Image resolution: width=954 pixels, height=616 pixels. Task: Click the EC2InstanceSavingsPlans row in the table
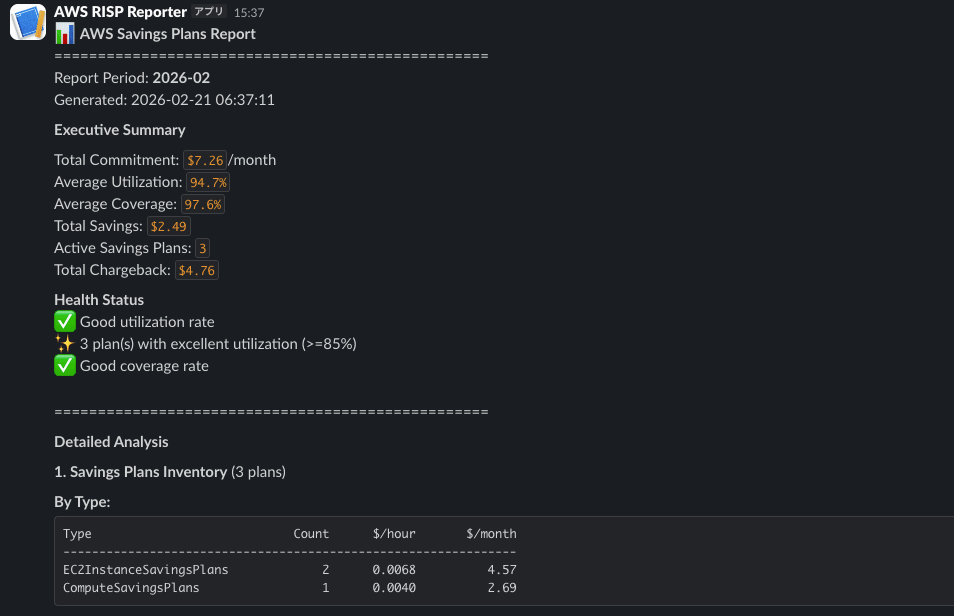pyautogui.click(x=145, y=570)
